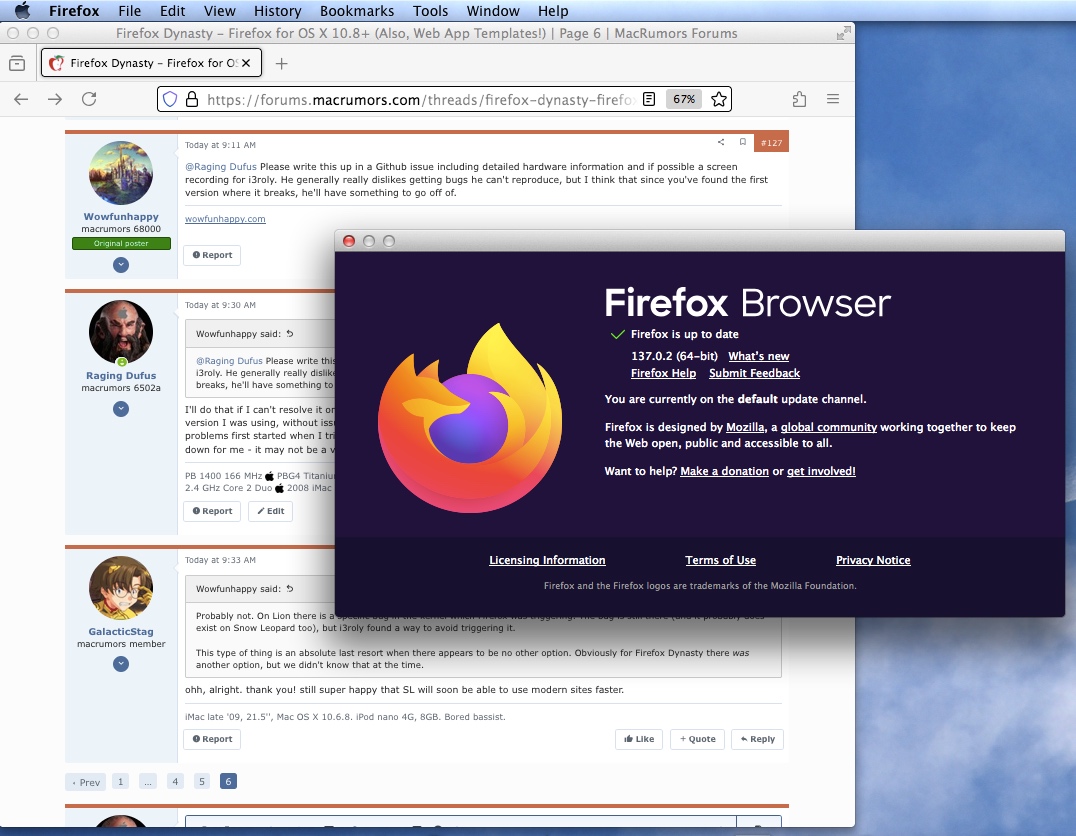Viewport: 1076px width, 836px height.
Task: Like GalacticStag's post
Action: click(x=639, y=739)
